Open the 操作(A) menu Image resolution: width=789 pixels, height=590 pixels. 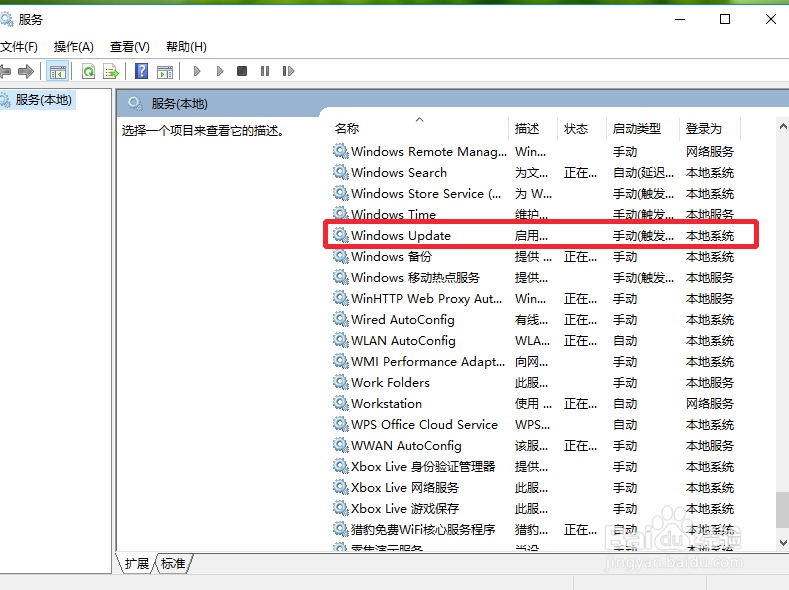pyautogui.click(x=73, y=47)
